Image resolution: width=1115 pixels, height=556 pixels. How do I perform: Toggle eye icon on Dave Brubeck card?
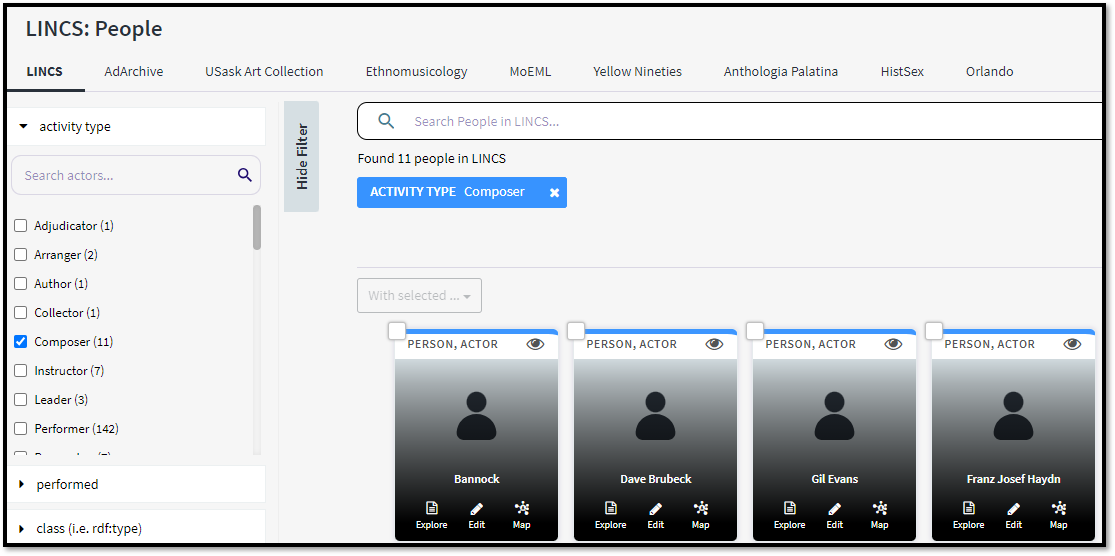[x=714, y=344]
